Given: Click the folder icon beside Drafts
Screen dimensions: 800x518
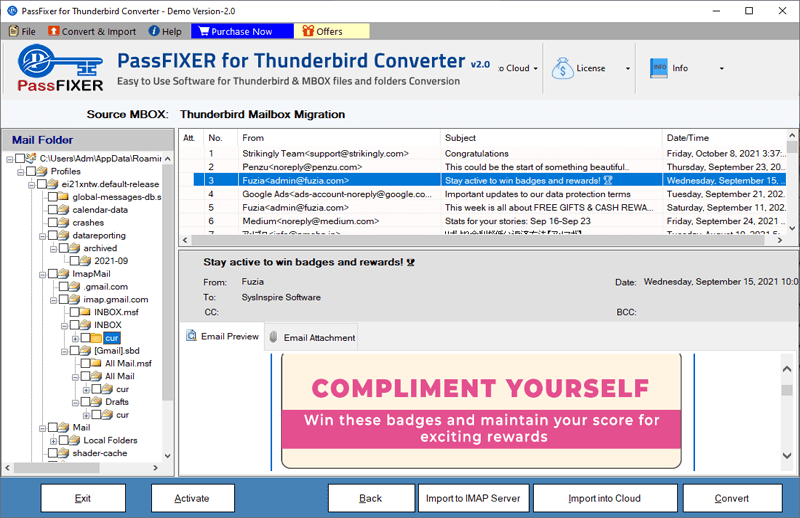Looking at the screenshot, I should (x=96, y=402).
